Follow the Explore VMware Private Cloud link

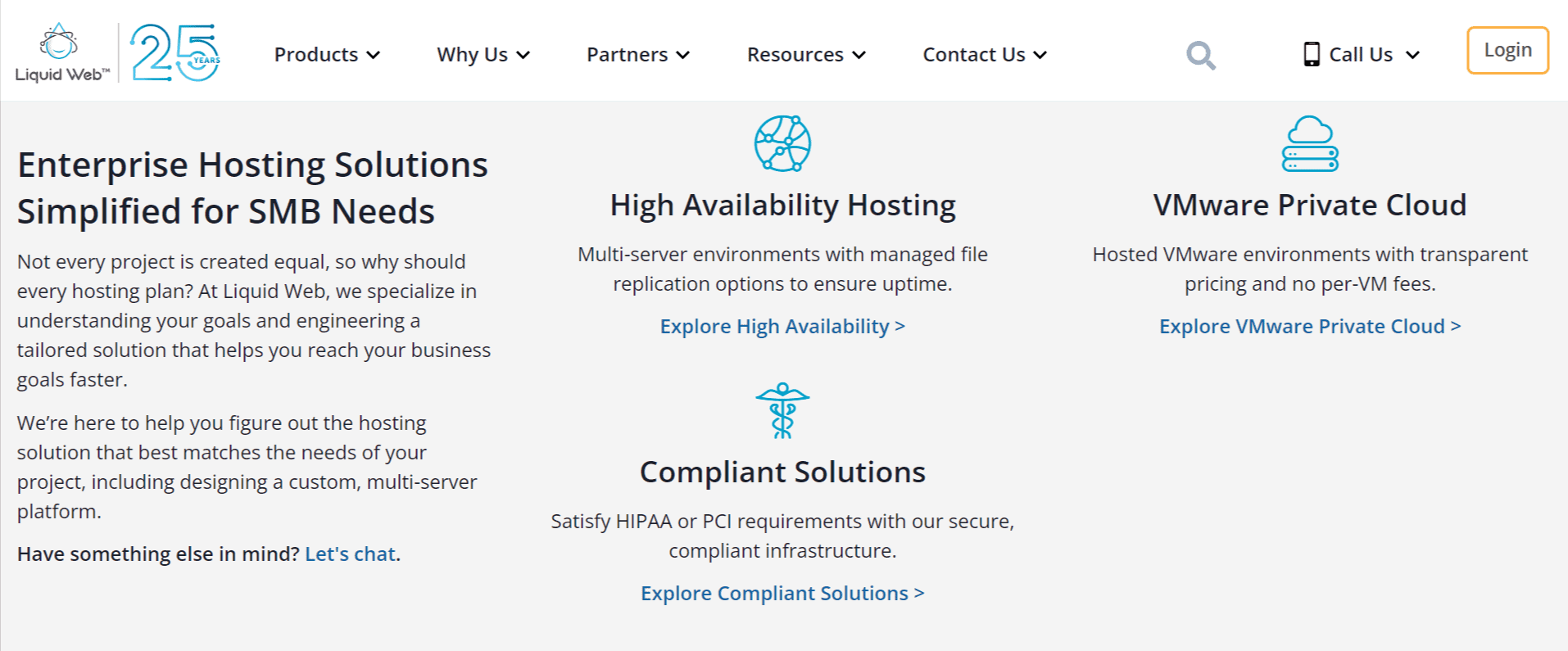(1310, 326)
